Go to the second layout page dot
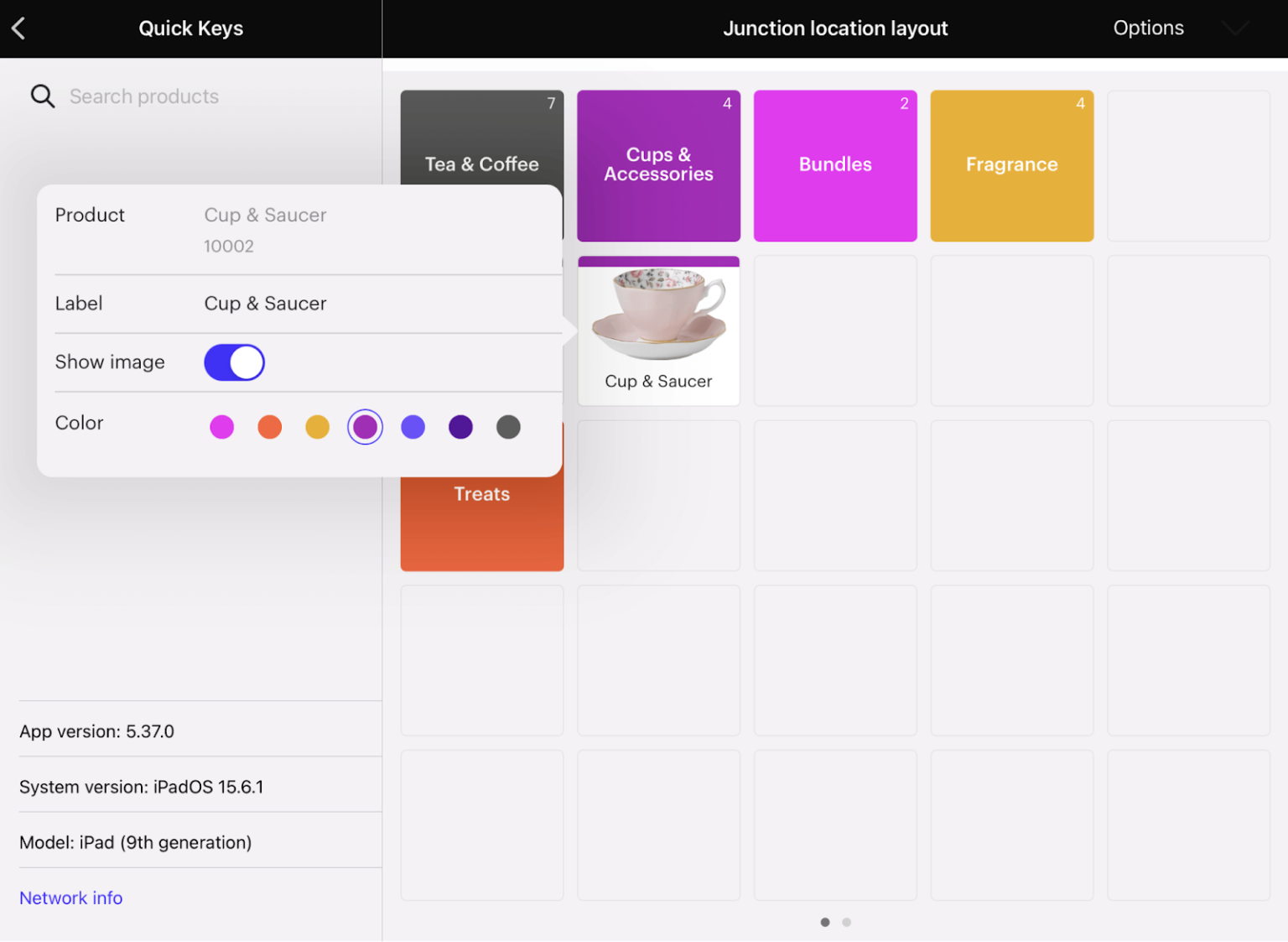This screenshot has width=1288, height=942. click(846, 922)
